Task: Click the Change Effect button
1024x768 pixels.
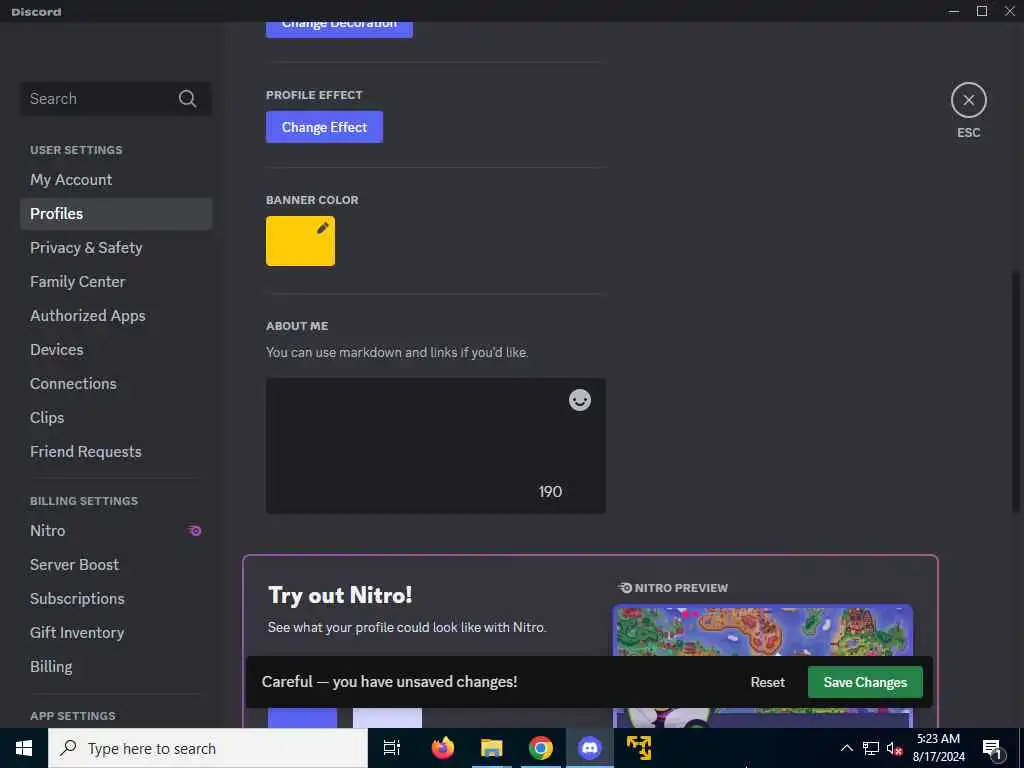Action: tap(324, 127)
